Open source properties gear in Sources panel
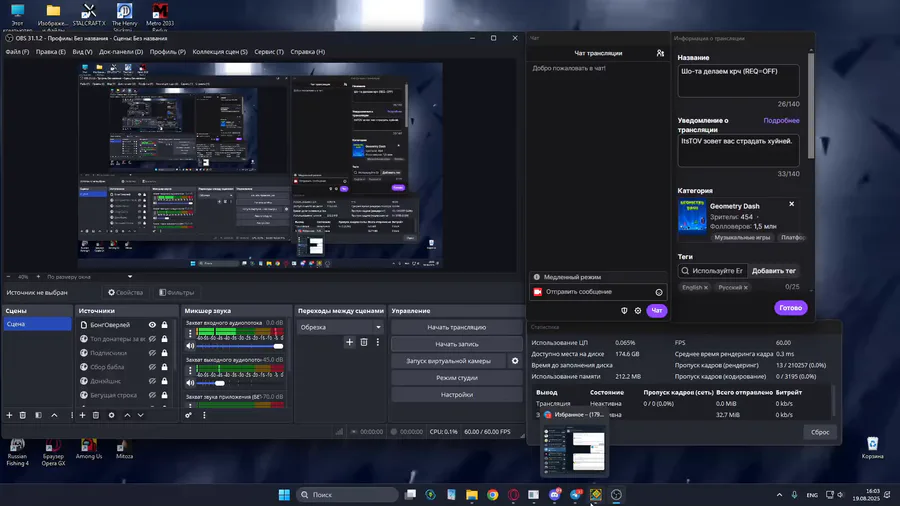 [111, 415]
